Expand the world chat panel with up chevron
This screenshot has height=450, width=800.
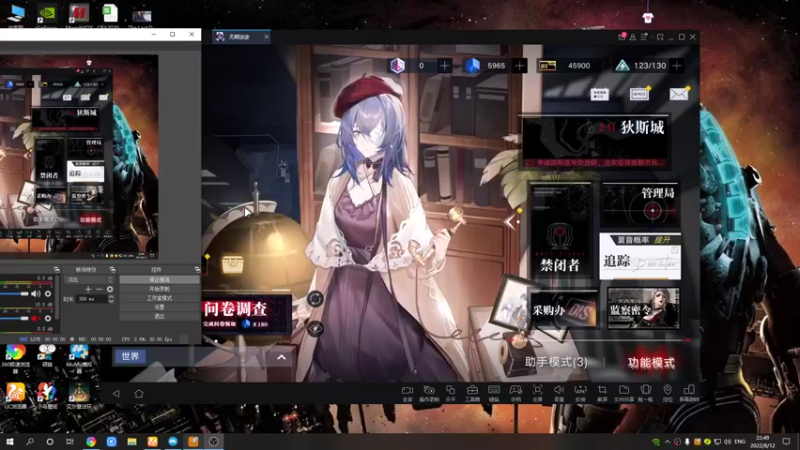click(281, 357)
